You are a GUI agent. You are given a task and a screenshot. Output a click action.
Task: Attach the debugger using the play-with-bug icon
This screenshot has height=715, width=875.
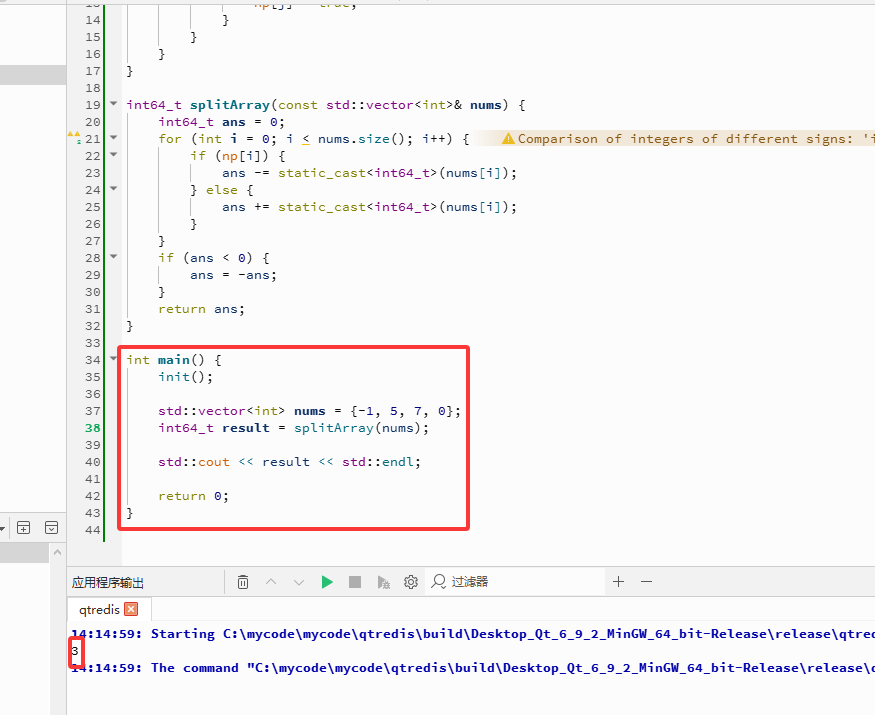(x=383, y=582)
